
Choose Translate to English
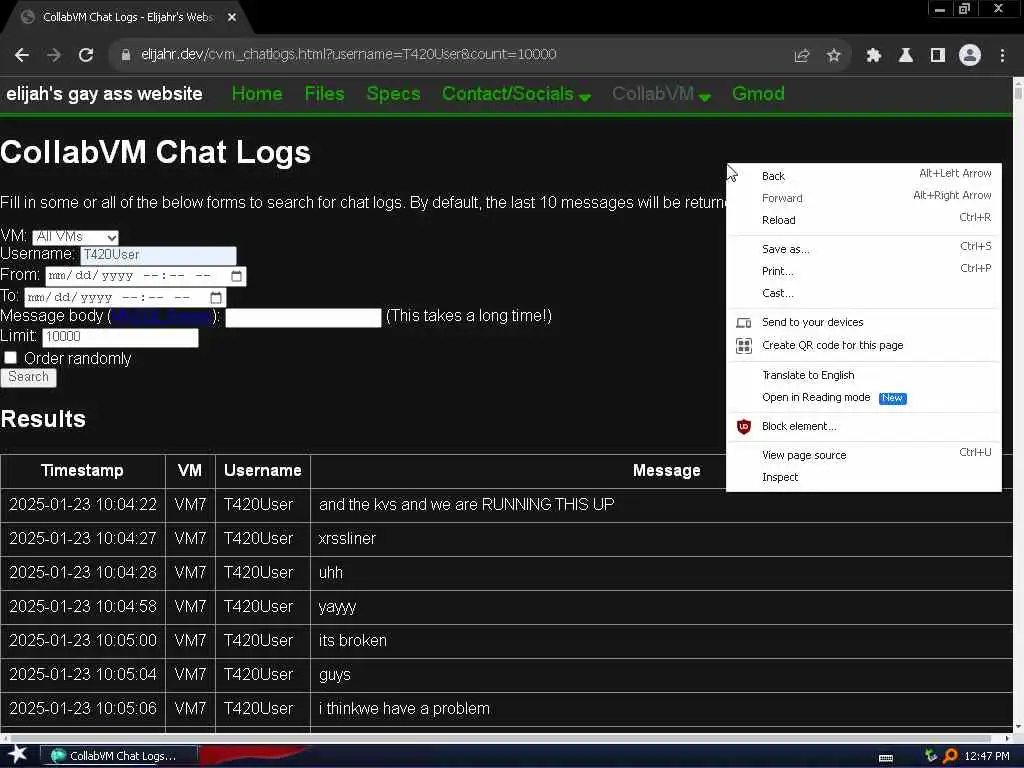tap(863, 375)
